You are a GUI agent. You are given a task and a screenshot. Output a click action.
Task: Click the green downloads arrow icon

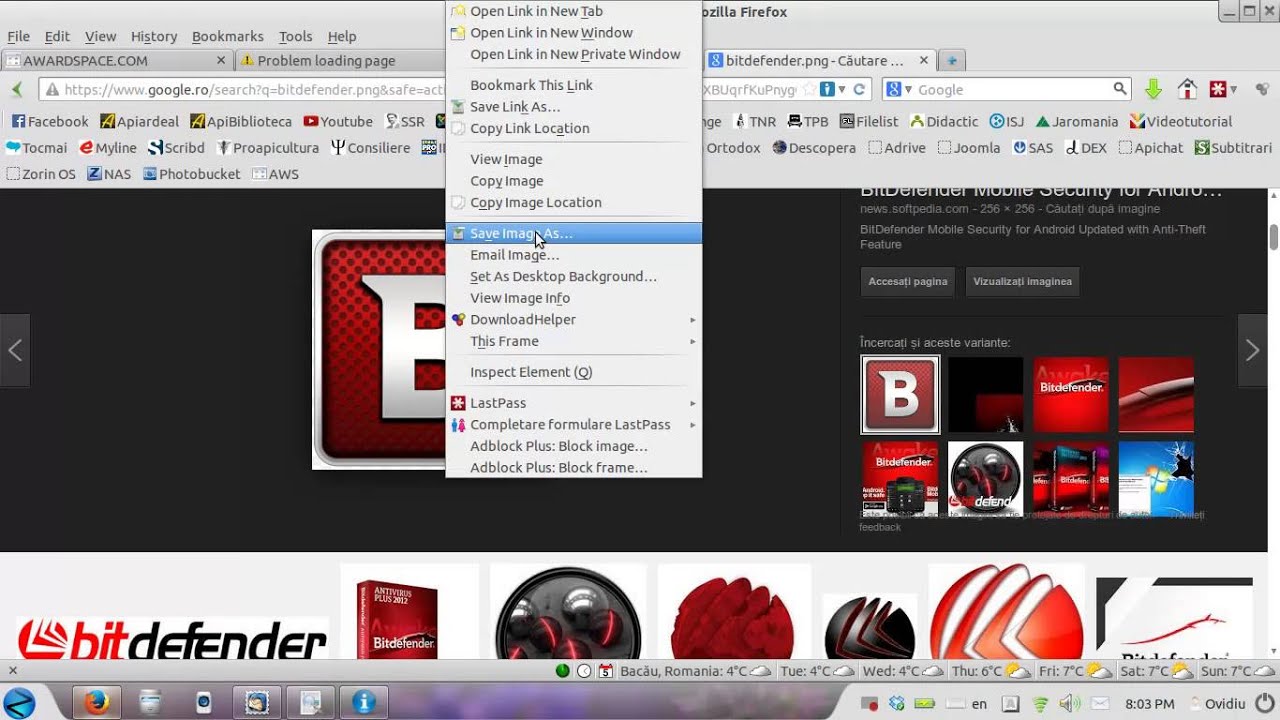(1153, 89)
